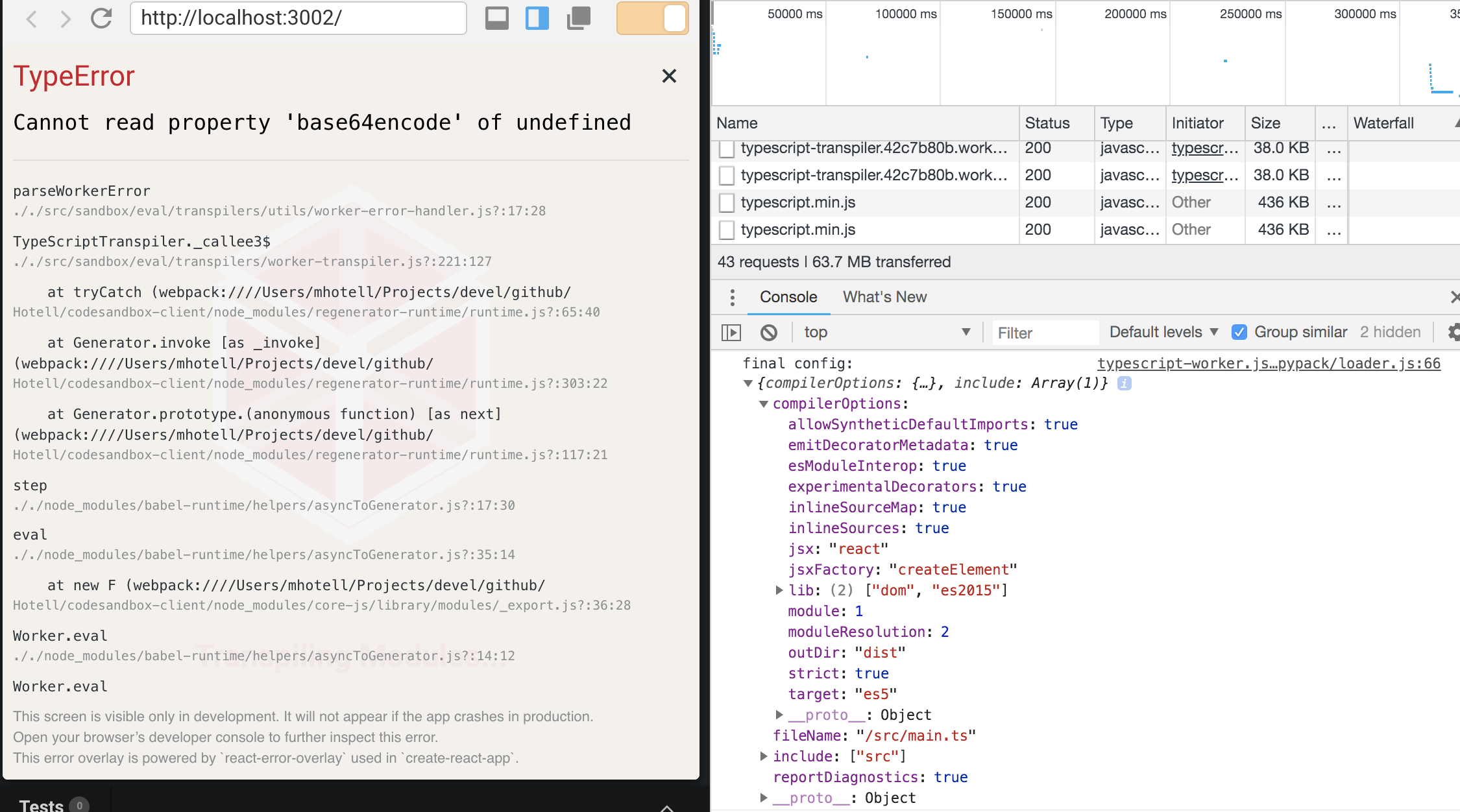Collapse the compilerOptions node
The width and height of the screenshot is (1460, 812).
764,404
